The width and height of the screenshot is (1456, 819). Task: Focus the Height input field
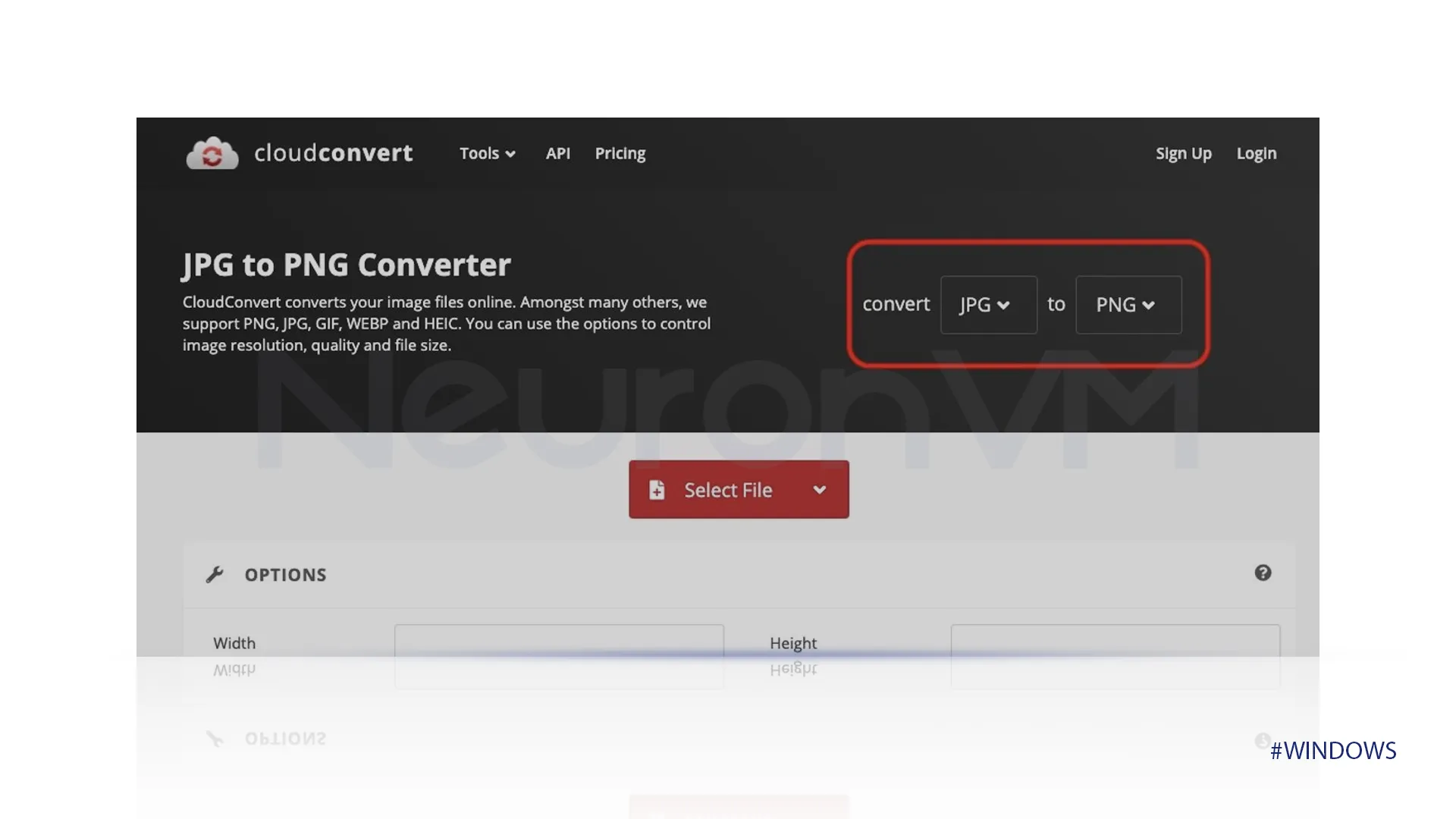tap(1116, 641)
